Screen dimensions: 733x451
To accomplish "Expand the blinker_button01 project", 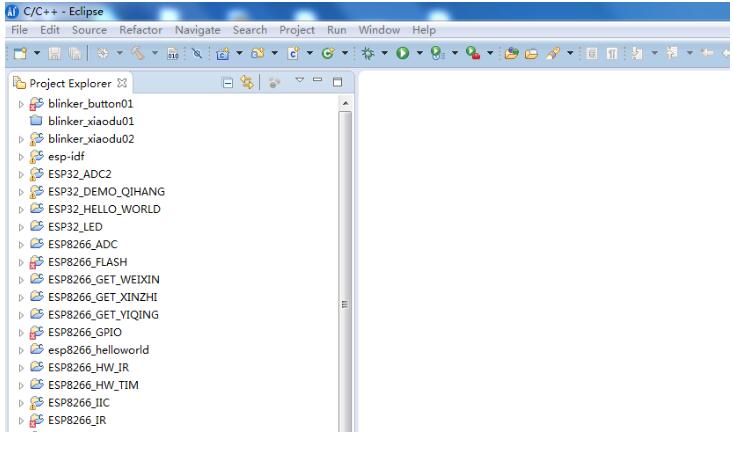I will click(21, 104).
